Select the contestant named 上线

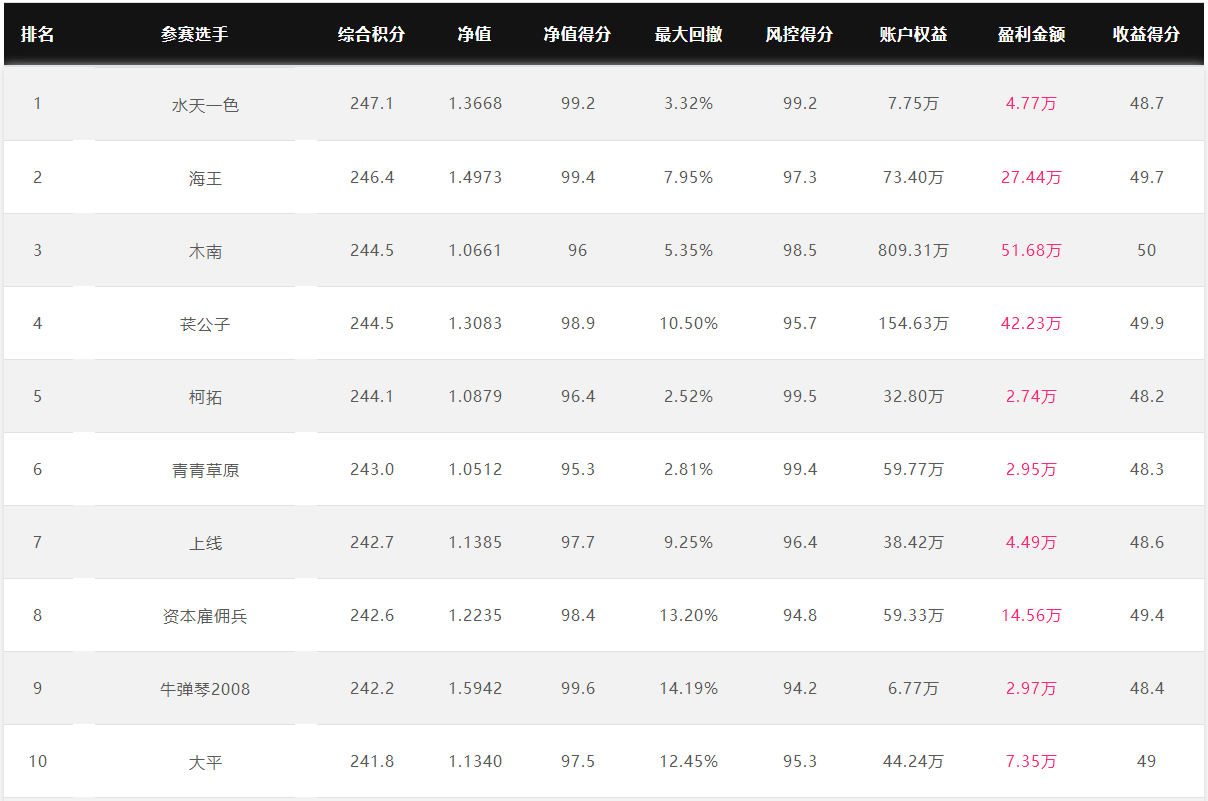coord(205,543)
